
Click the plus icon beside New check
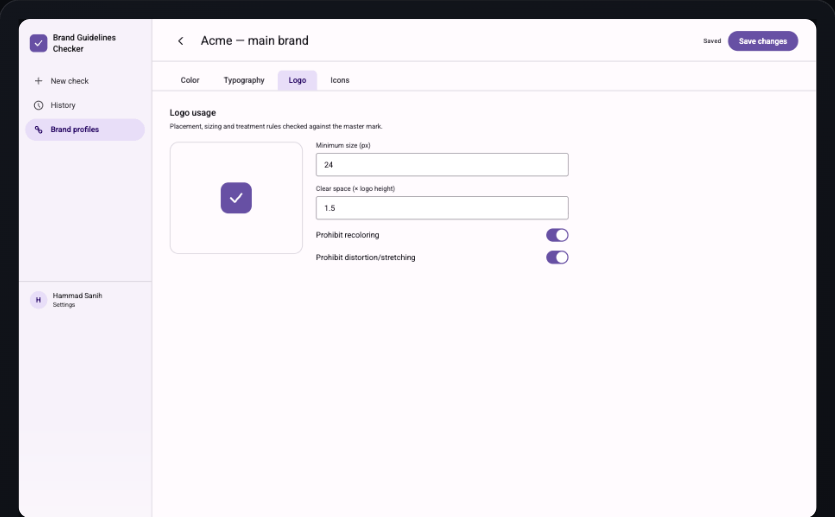pos(38,81)
